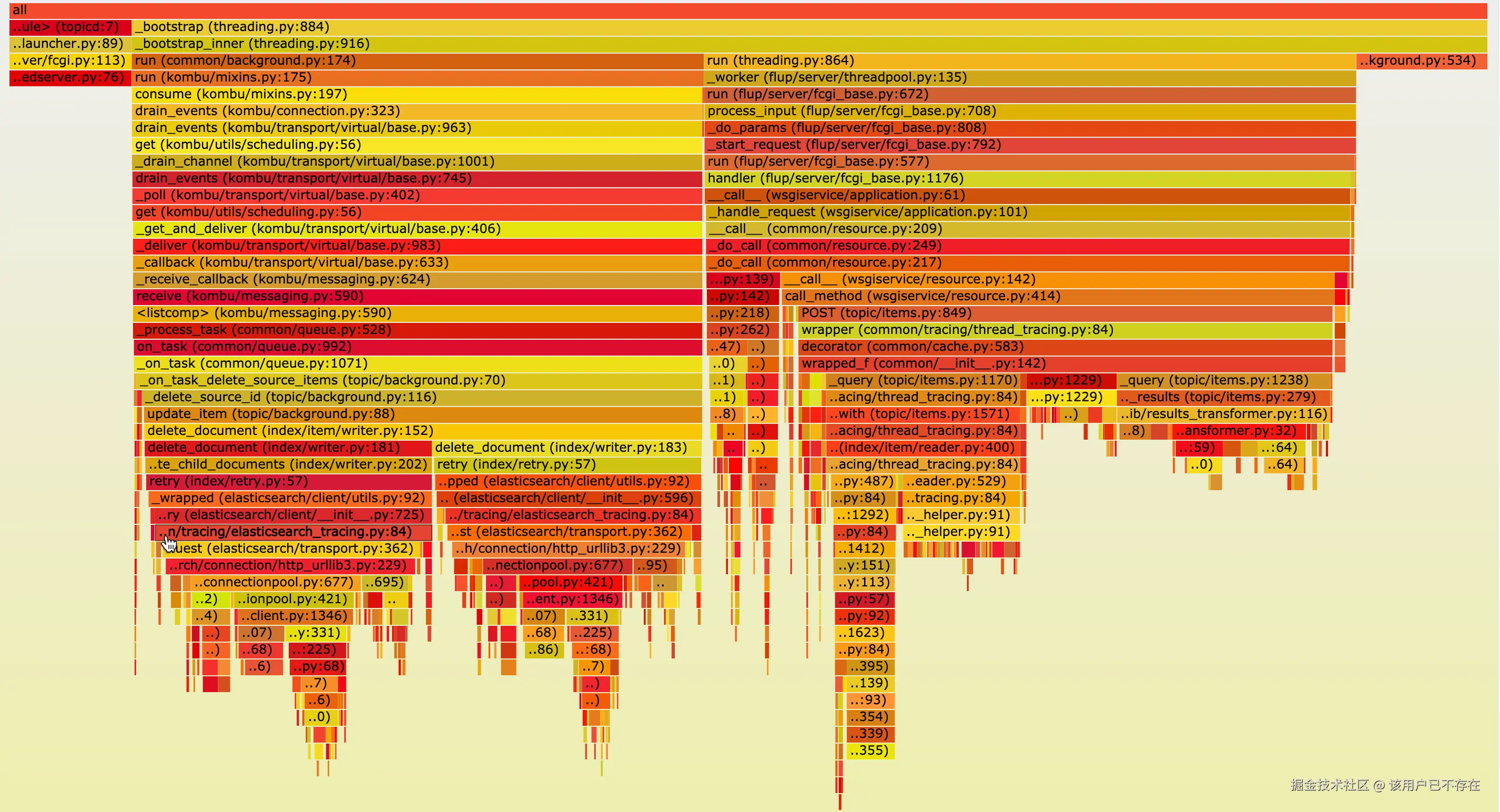Click retry (index/retry.py:57) red frame
This screenshot has width=1500, height=812.
click(288, 481)
